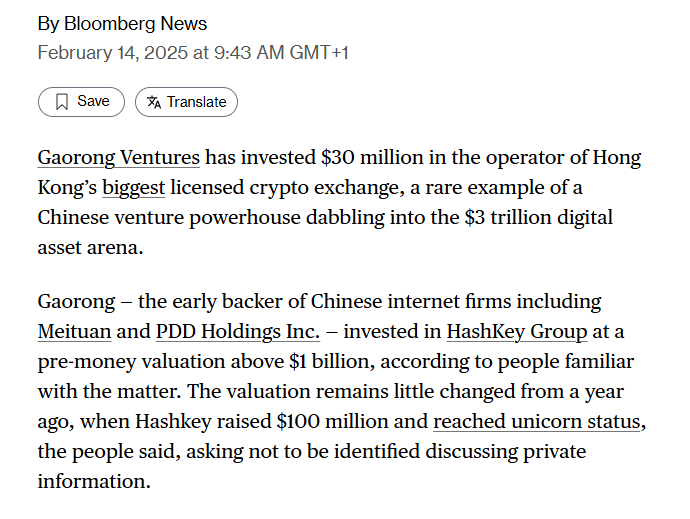Click the bookmark icon inside Save
This screenshot has width=690, height=519.
62,102
